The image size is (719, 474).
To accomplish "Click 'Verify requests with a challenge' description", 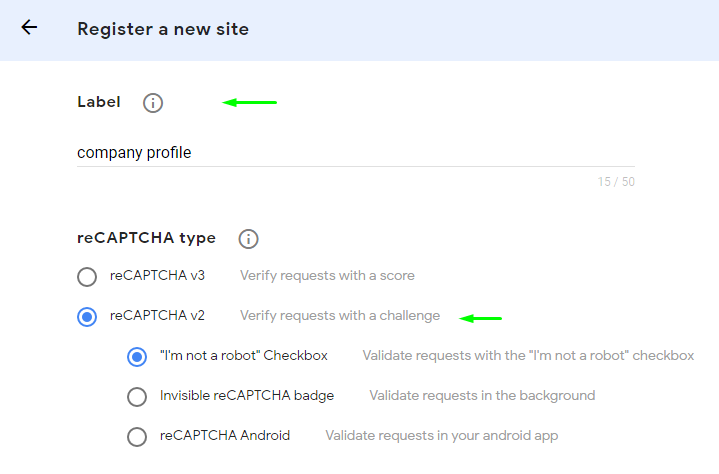I will (x=339, y=315).
